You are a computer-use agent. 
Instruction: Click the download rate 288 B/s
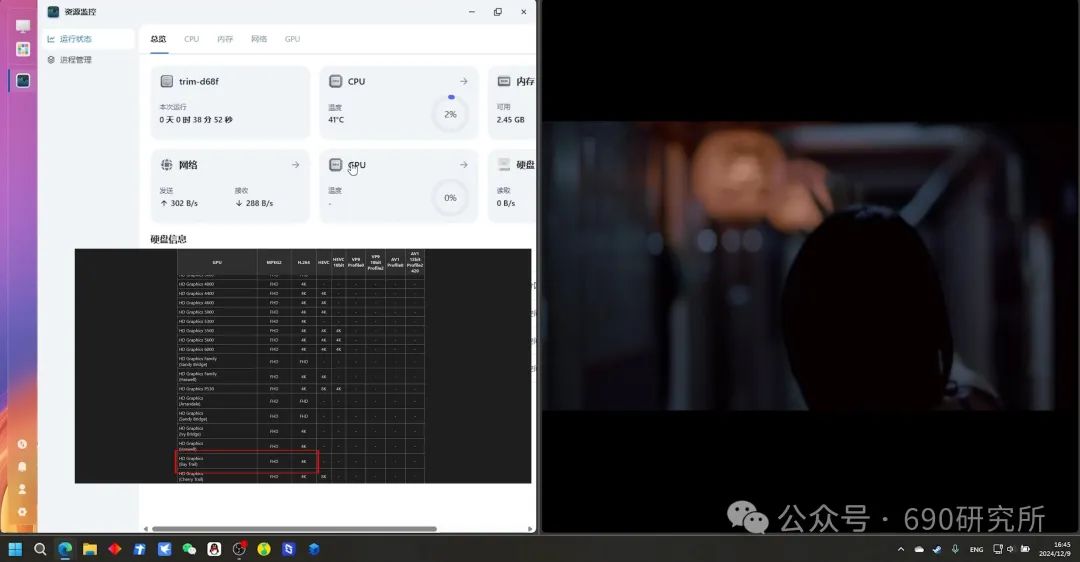[x=254, y=203]
